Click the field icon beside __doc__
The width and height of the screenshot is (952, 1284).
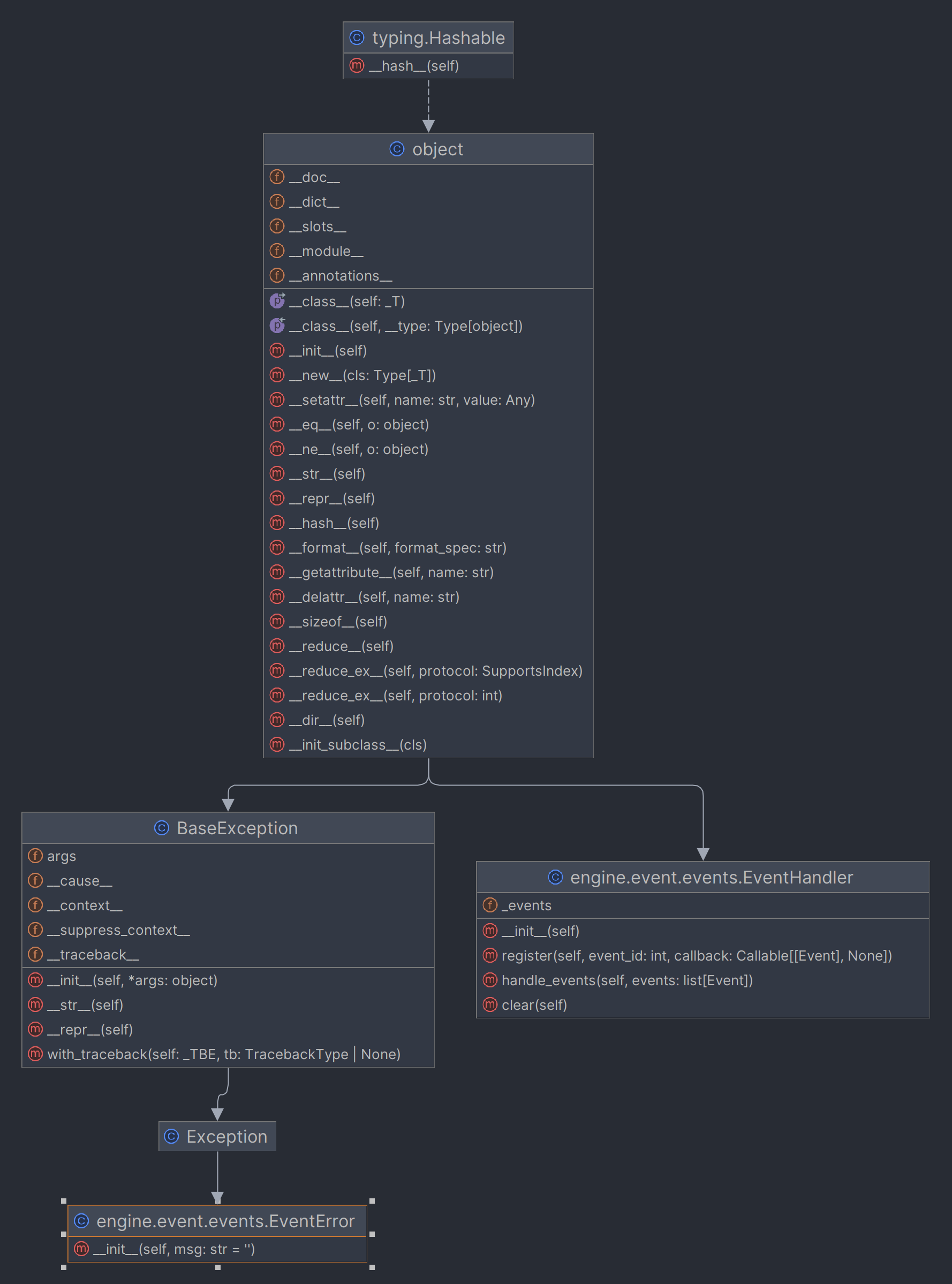click(277, 177)
